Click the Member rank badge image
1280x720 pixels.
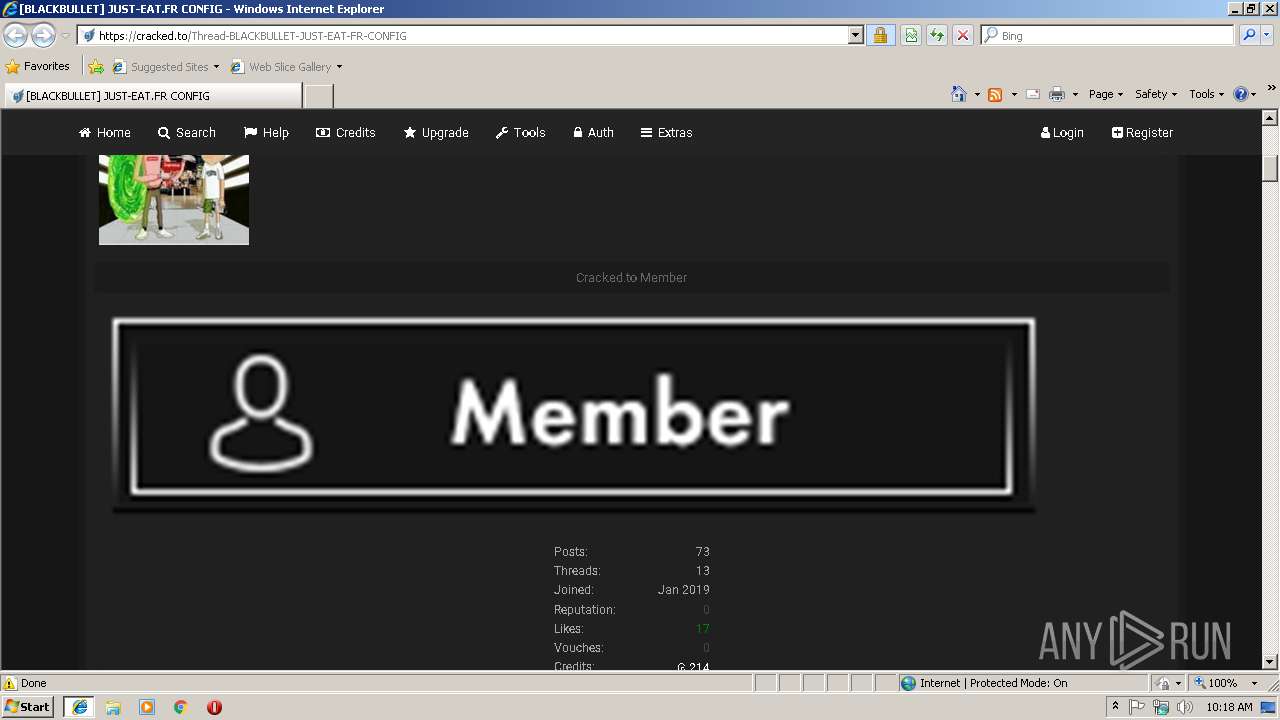[574, 414]
